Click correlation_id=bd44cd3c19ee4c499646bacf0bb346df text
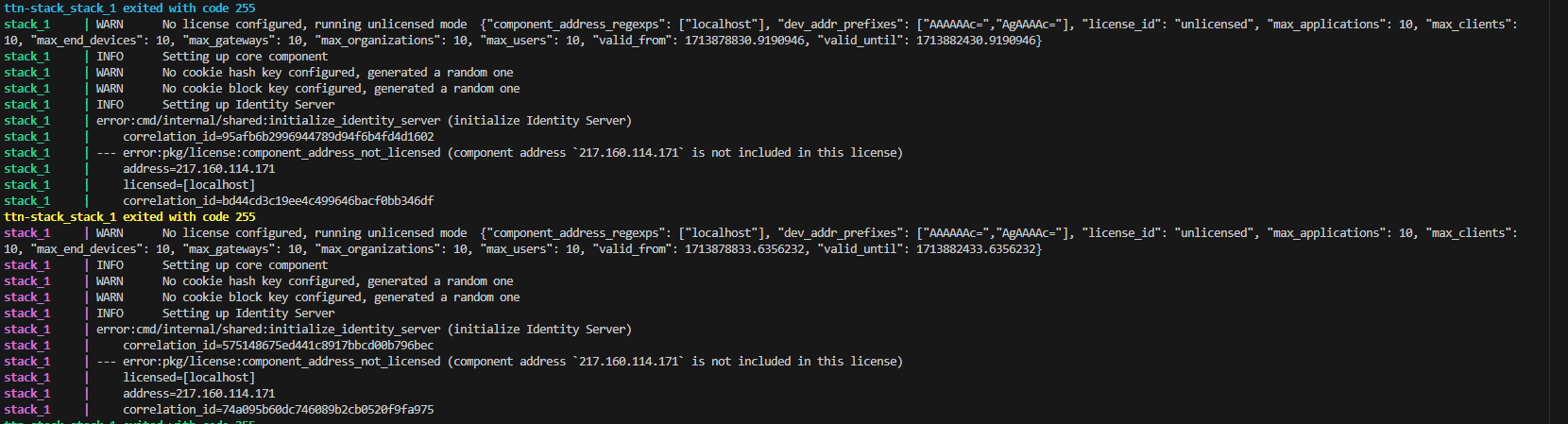Image resolution: width=1568 pixels, height=424 pixels. coord(279,201)
